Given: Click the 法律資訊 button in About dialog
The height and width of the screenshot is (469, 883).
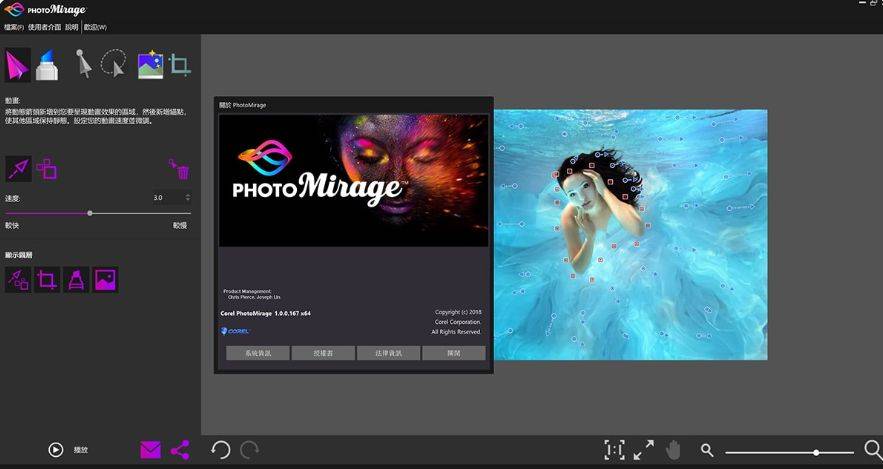Looking at the screenshot, I should point(389,353).
